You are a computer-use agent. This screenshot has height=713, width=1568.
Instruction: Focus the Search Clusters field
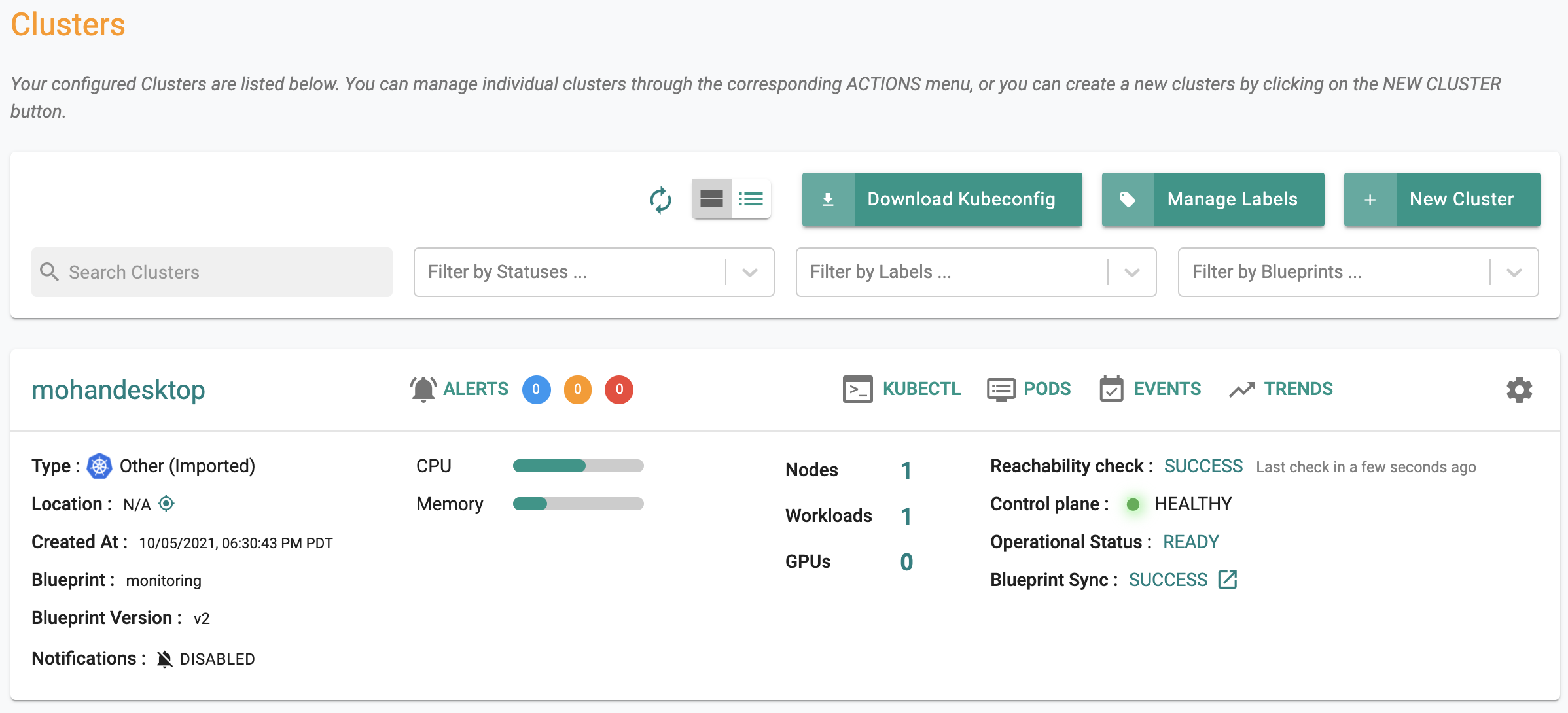coord(212,272)
